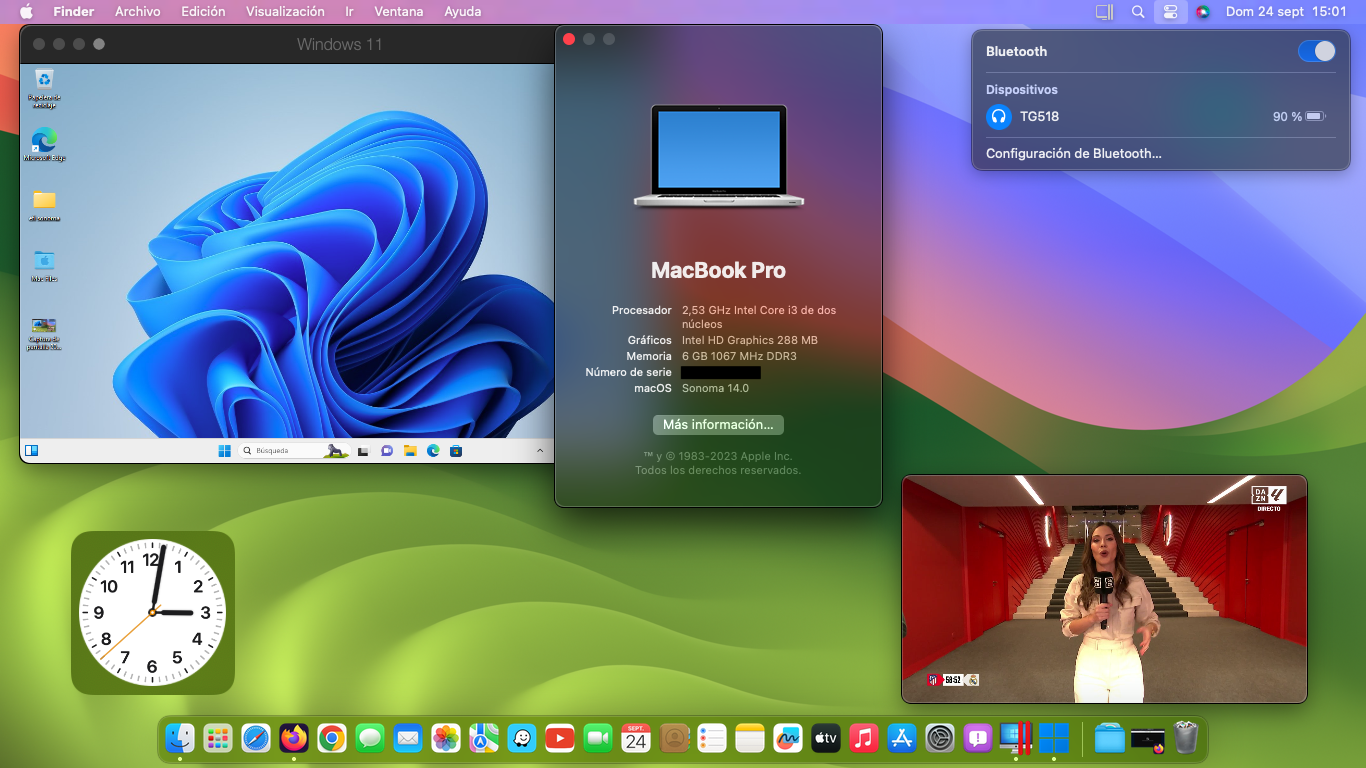Open the Edición menu
This screenshot has width=1366, height=768.
(203, 12)
